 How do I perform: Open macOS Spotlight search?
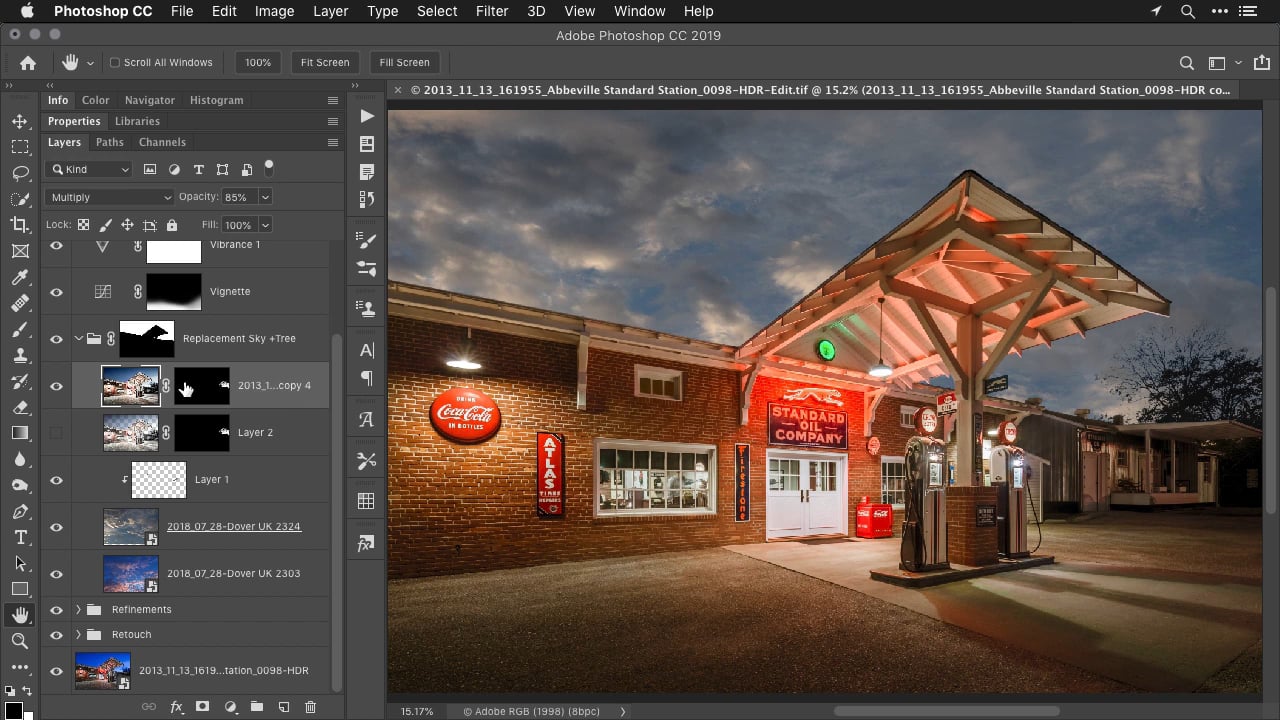click(x=1187, y=11)
